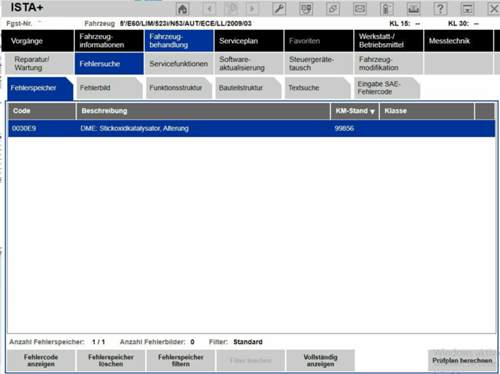Open the wrench settings icon
This screenshot has width=500, height=374.
[279, 8]
